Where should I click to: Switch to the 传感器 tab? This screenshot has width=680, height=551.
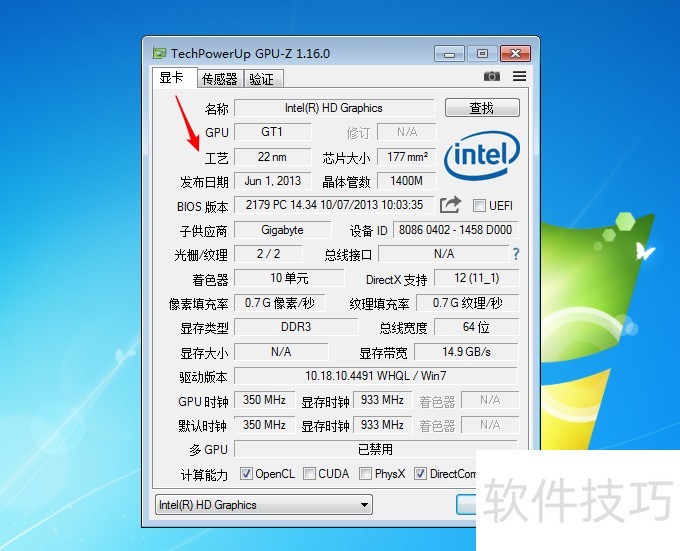coord(220,79)
